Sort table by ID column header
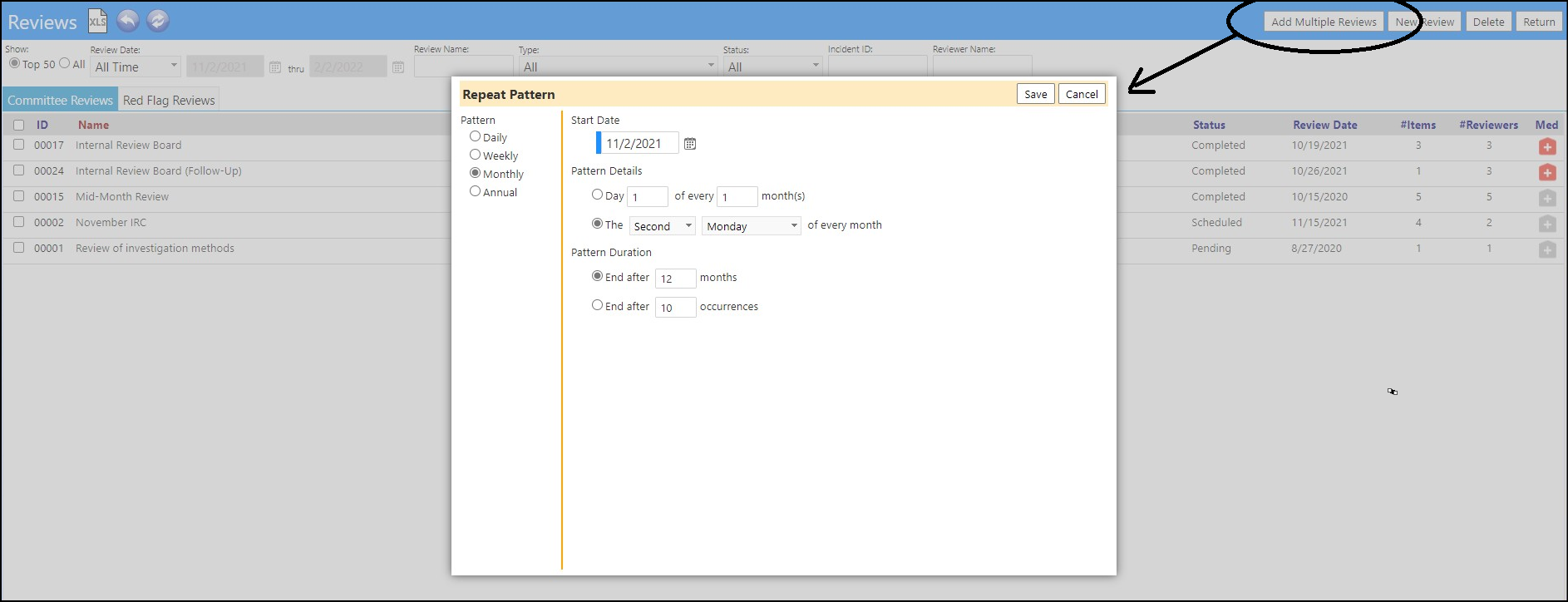 pyautogui.click(x=42, y=125)
